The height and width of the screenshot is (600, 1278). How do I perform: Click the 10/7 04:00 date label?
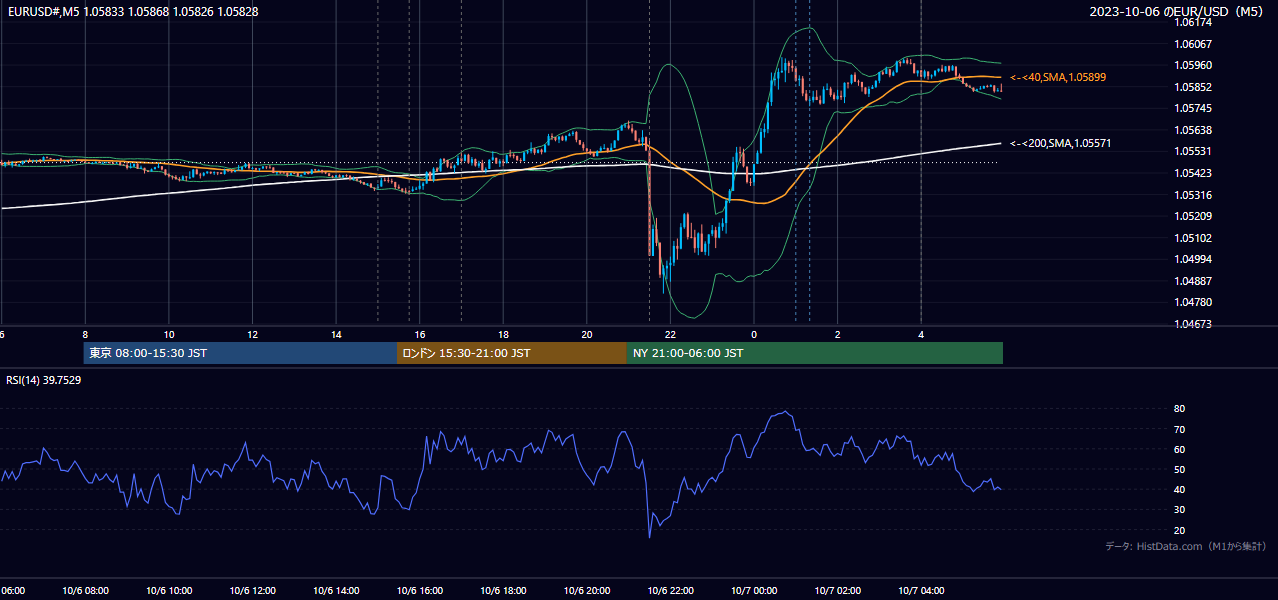click(x=922, y=591)
